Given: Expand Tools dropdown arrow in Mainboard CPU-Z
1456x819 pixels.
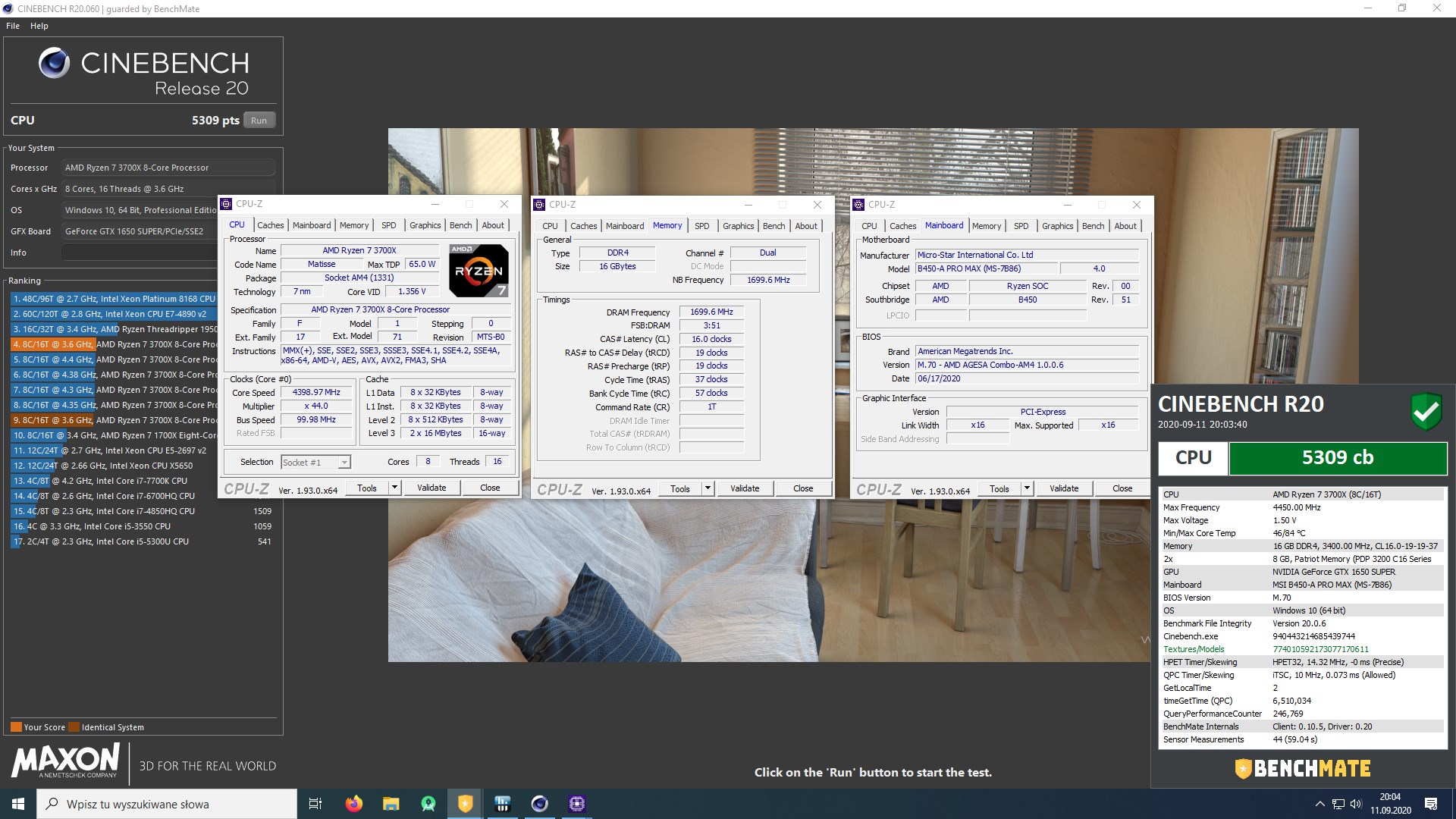Looking at the screenshot, I should [x=1027, y=488].
